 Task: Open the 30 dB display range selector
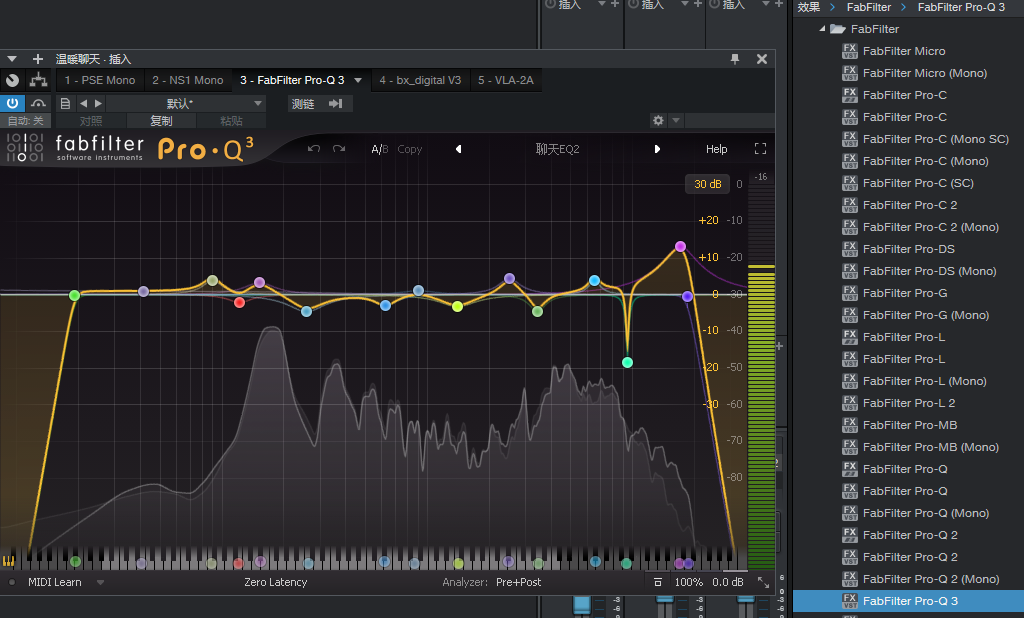tap(707, 184)
